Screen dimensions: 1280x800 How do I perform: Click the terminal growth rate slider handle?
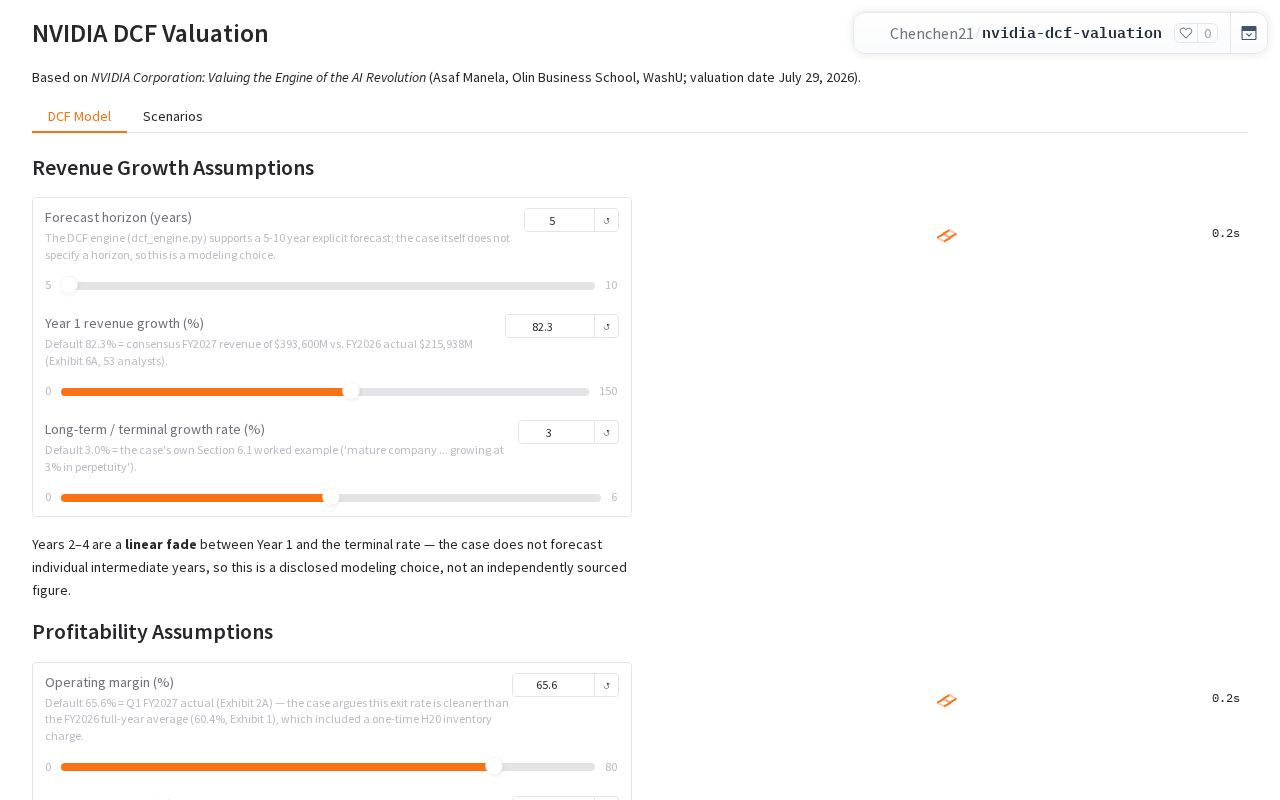tap(331, 497)
